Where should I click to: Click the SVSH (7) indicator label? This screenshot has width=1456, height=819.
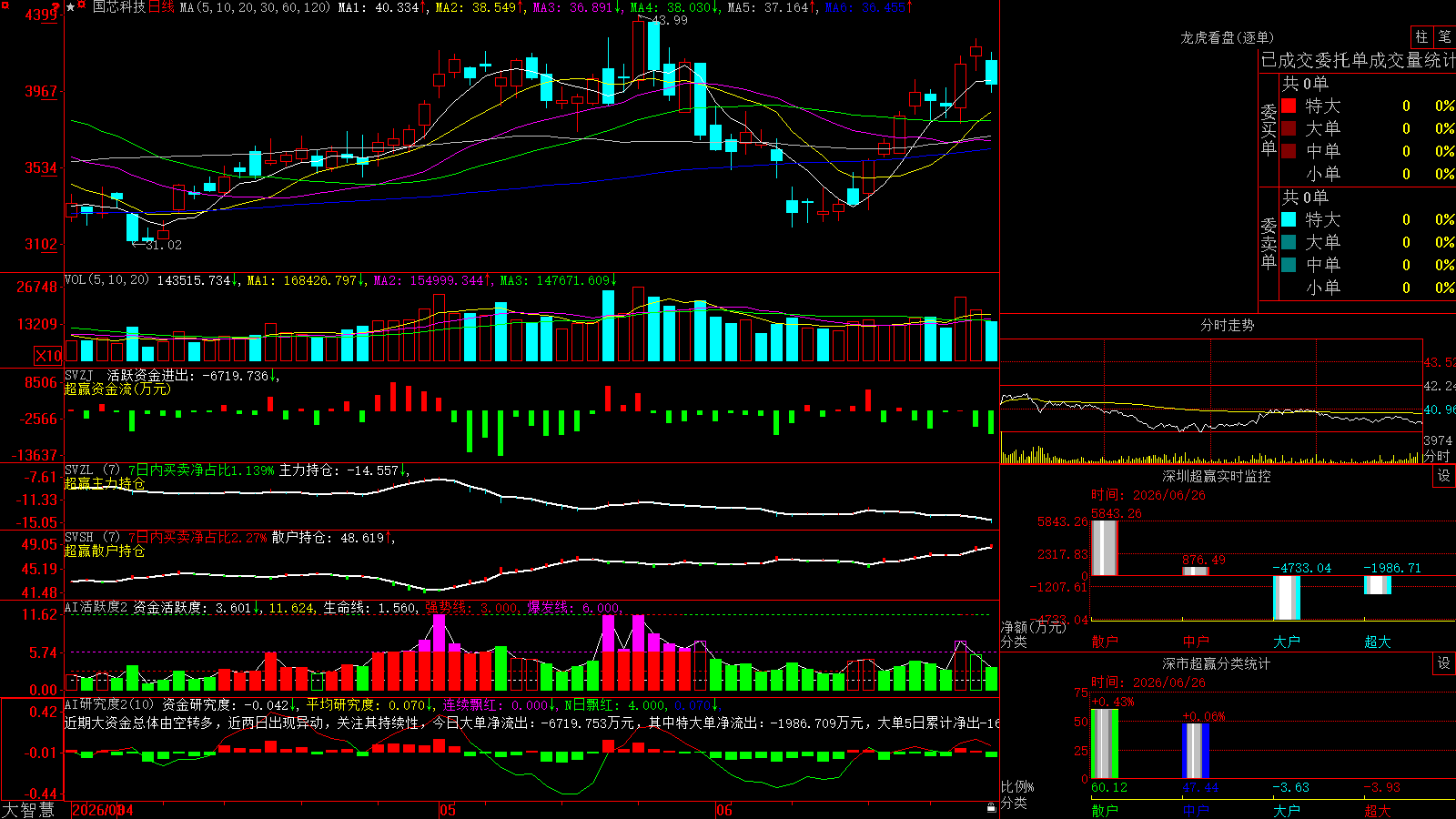tap(93, 538)
